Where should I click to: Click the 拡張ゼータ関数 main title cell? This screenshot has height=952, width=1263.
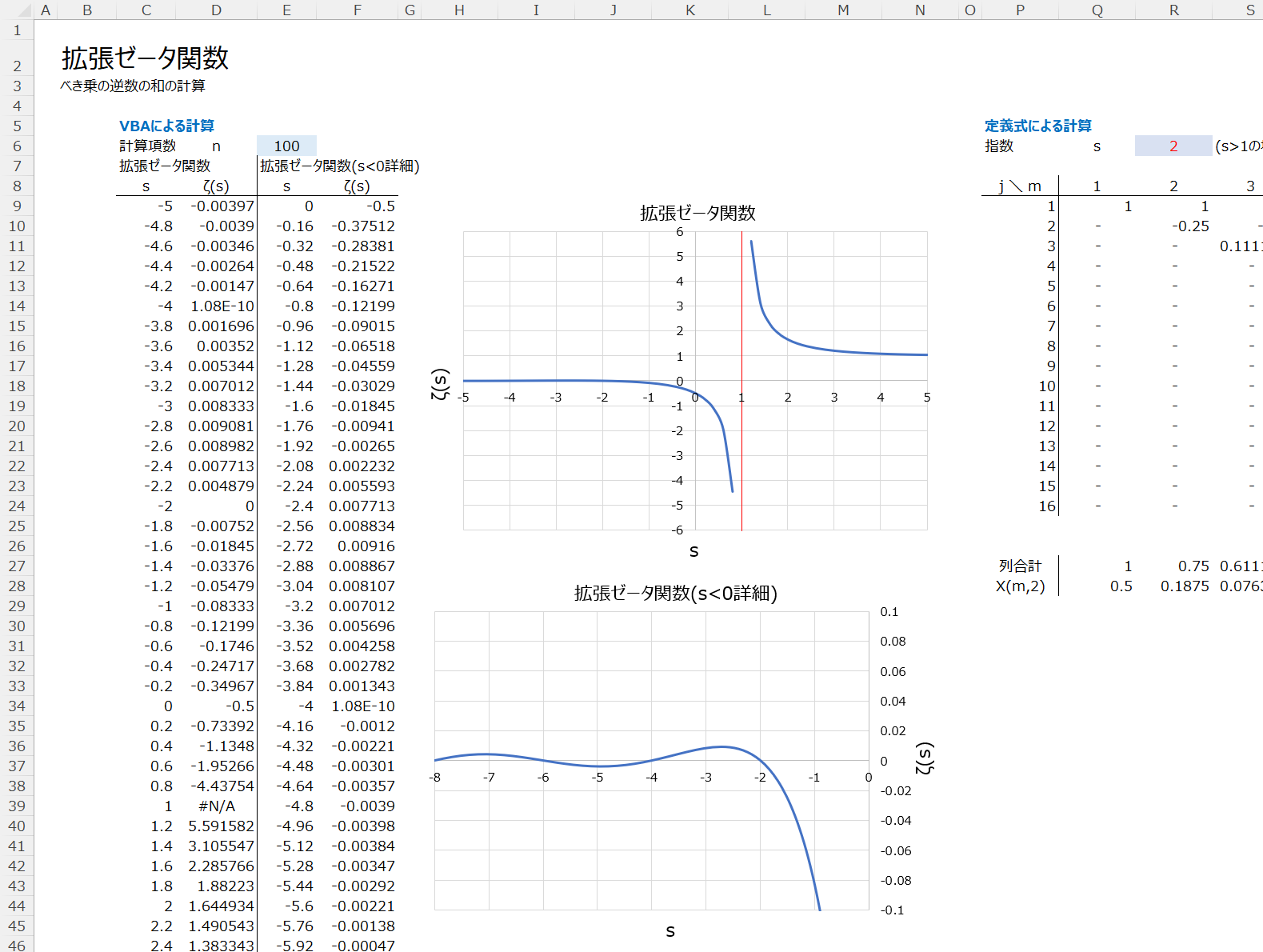146,58
